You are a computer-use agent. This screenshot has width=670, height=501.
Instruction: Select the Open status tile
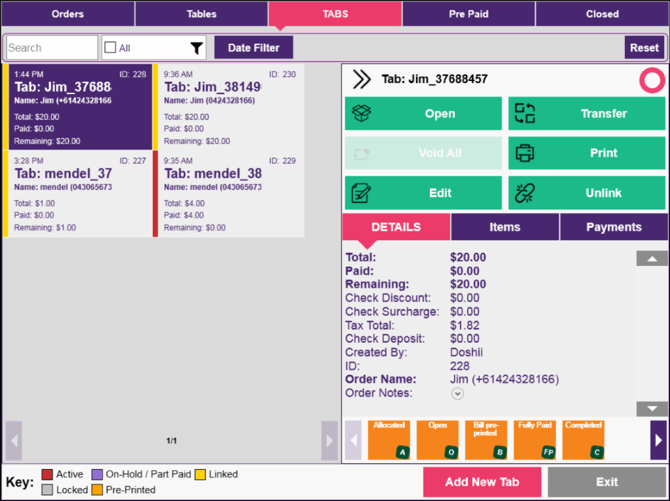(438, 440)
